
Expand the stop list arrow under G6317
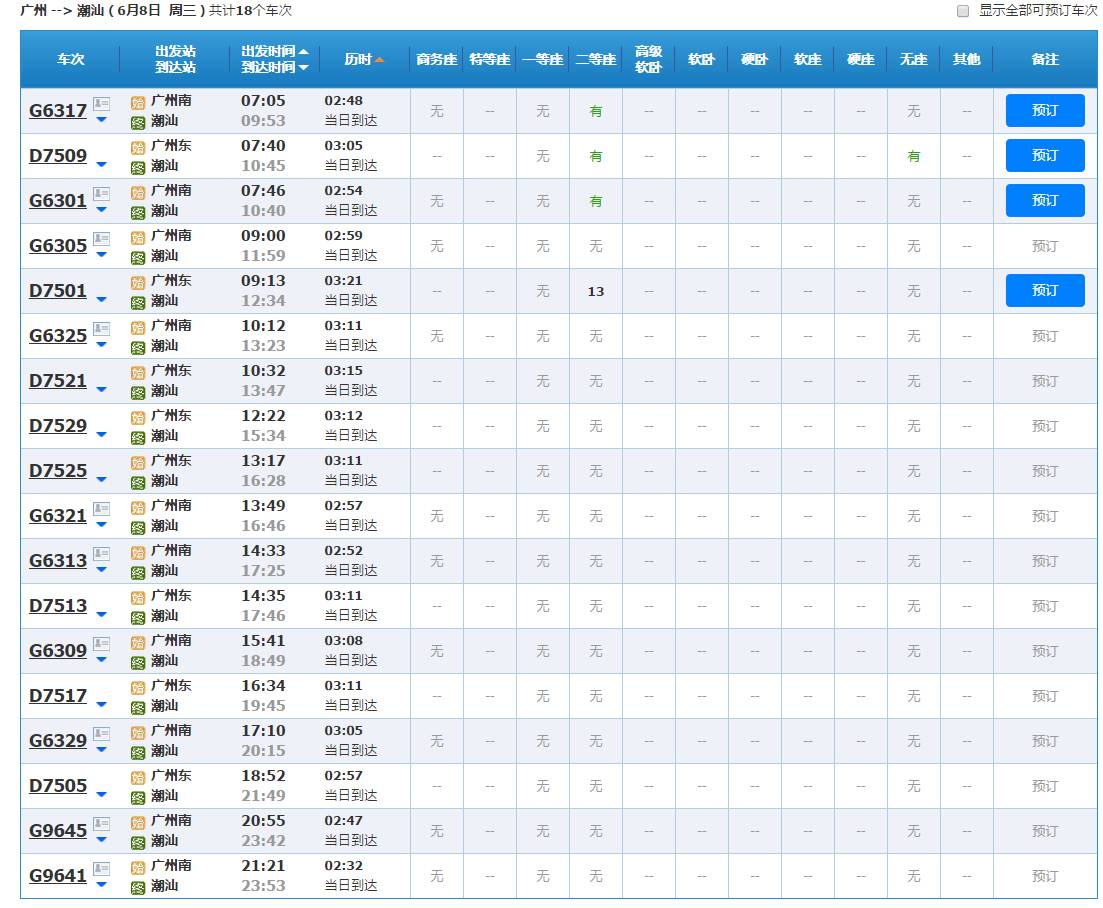[x=101, y=120]
